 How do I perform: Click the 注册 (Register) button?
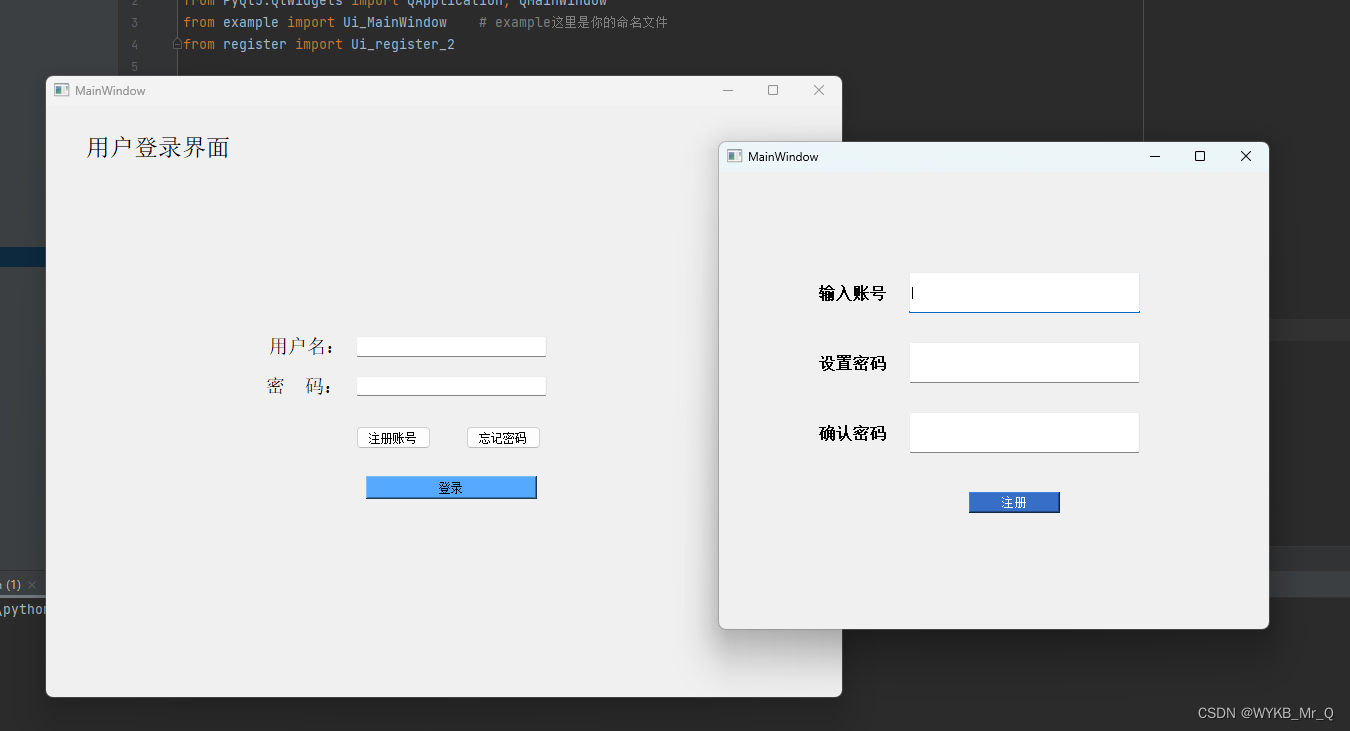pyautogui.click(x=1014, y=502)
